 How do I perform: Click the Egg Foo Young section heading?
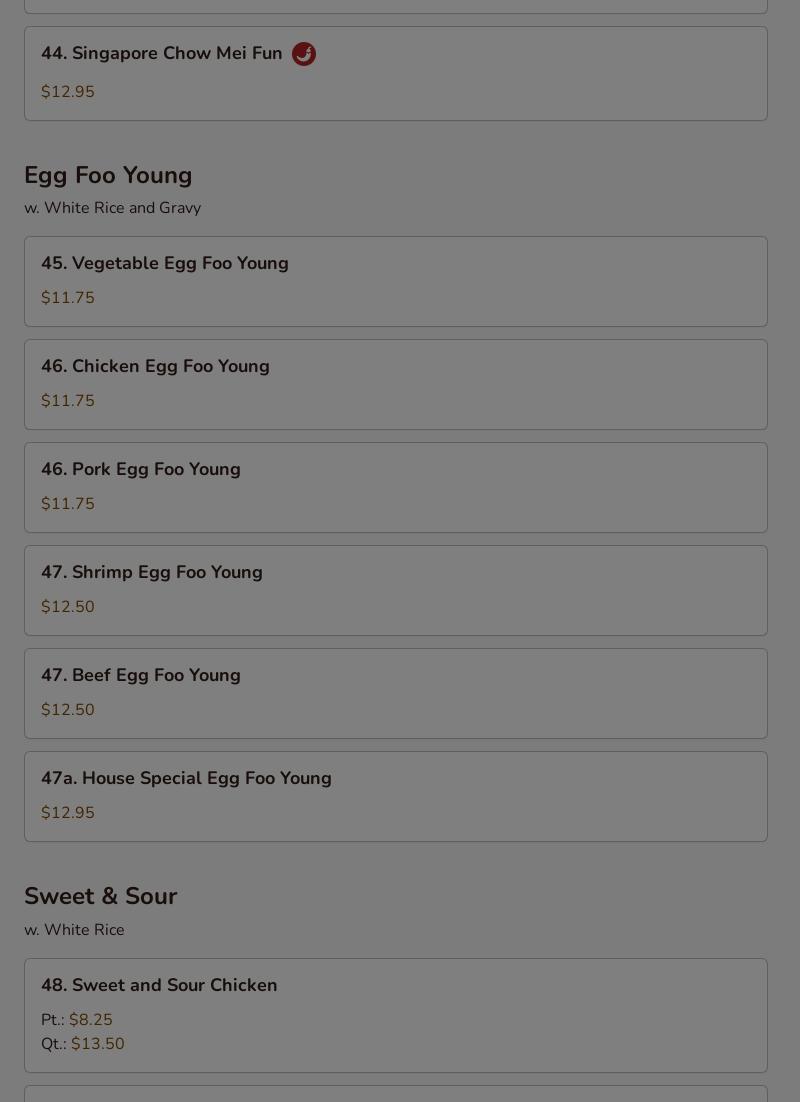(108, 175)
